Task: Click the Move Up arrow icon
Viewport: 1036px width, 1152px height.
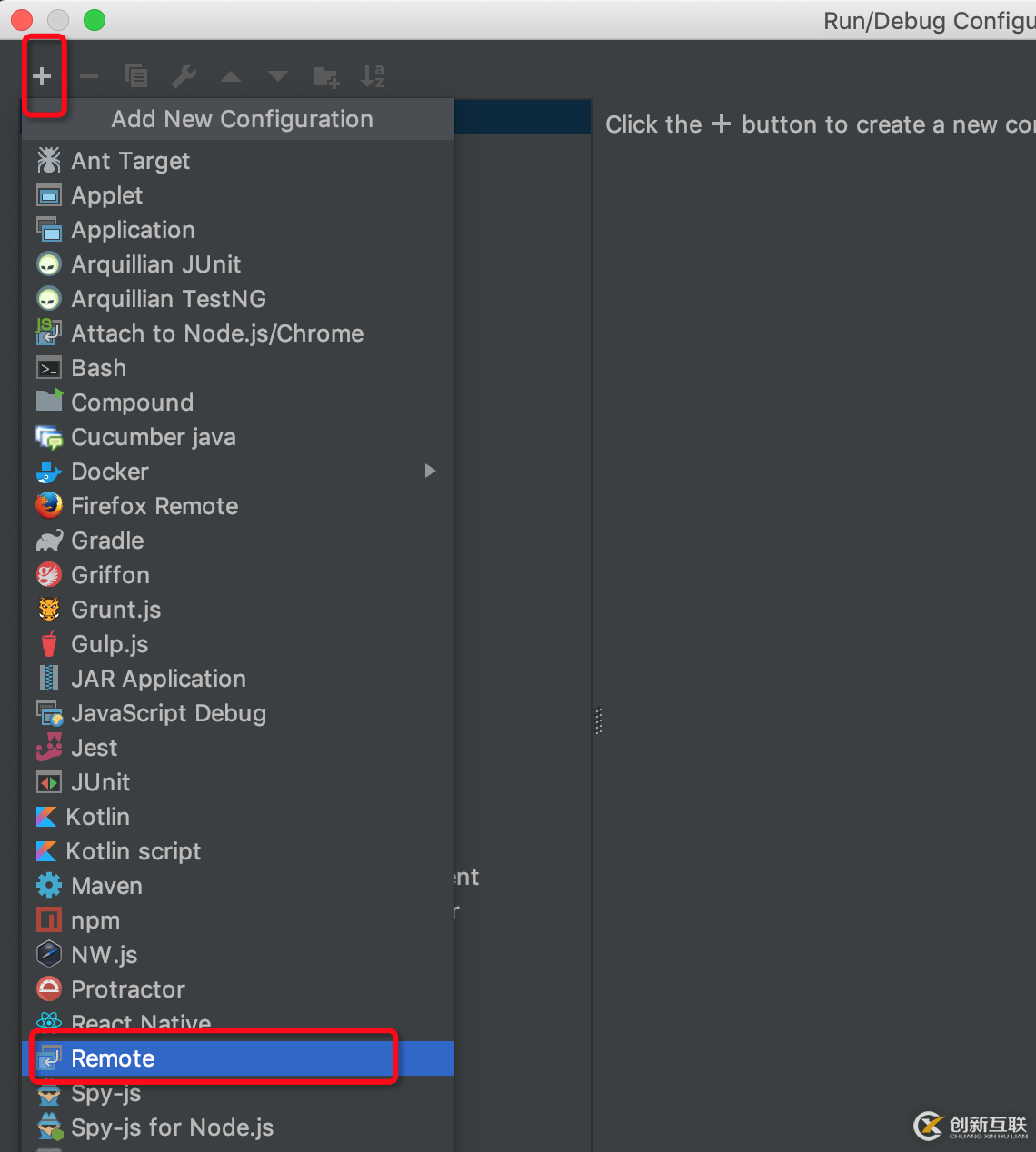Action: 231,77
